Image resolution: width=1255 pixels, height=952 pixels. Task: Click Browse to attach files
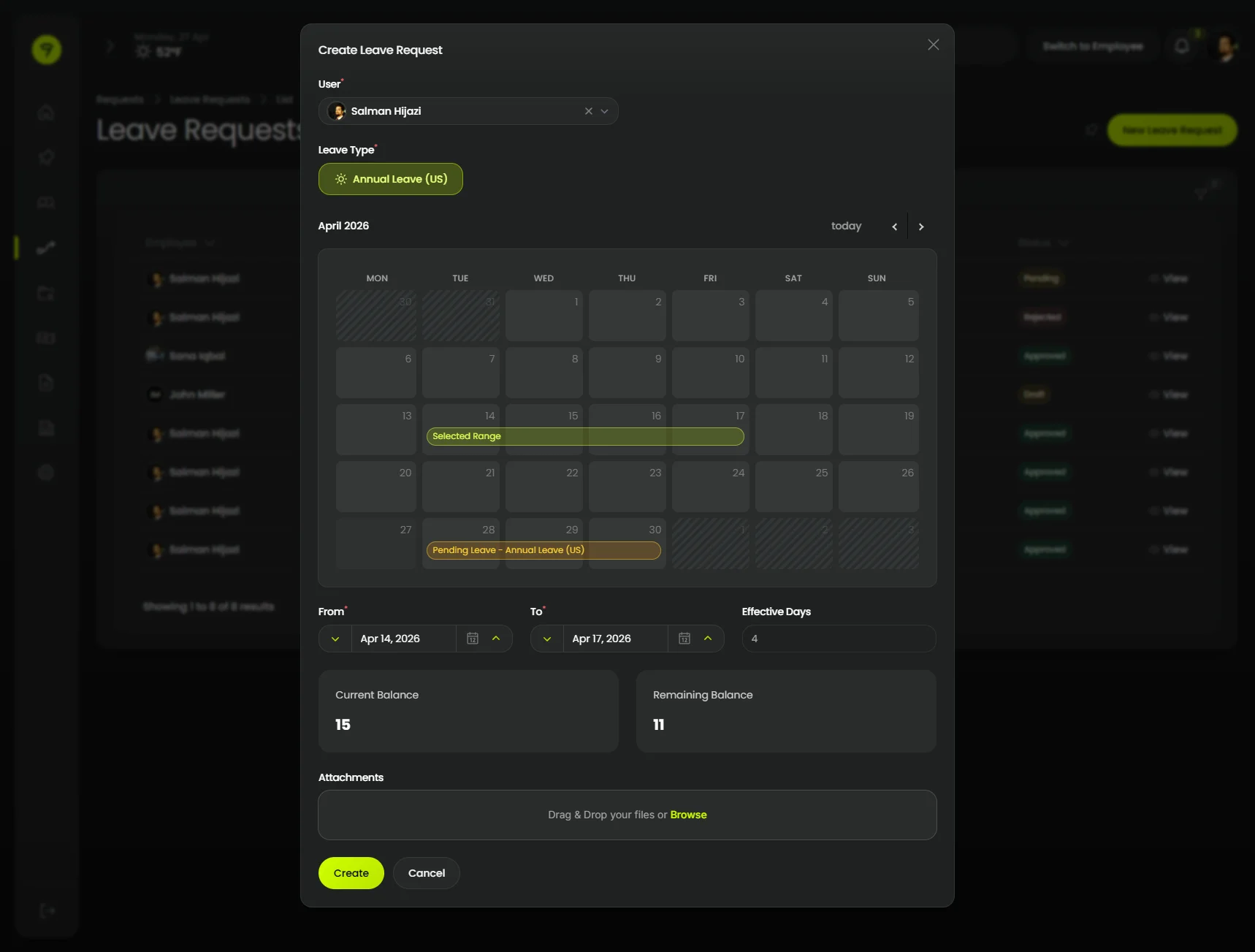coord(687,815)
